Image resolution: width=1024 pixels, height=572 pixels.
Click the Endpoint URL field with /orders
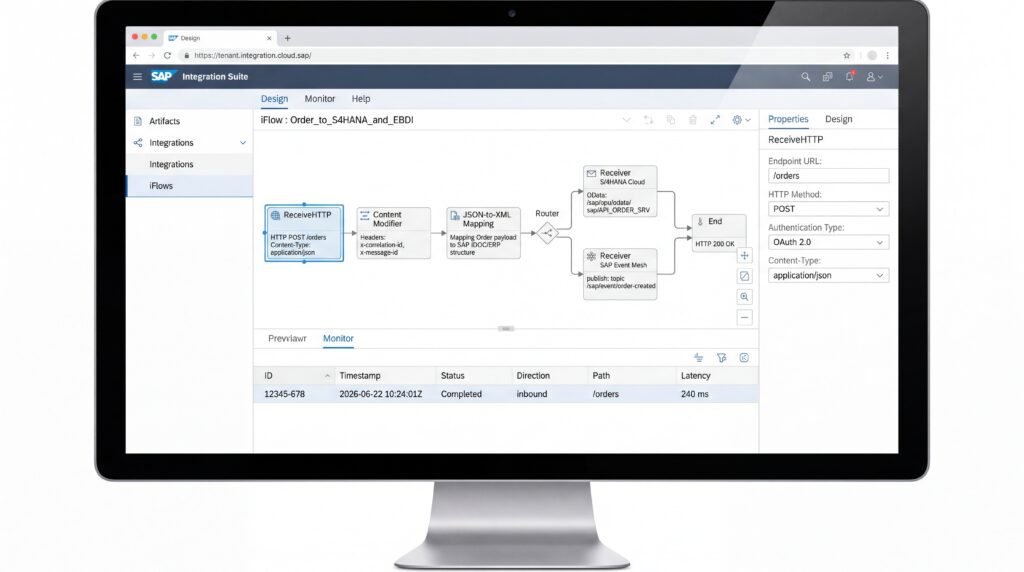828,176
